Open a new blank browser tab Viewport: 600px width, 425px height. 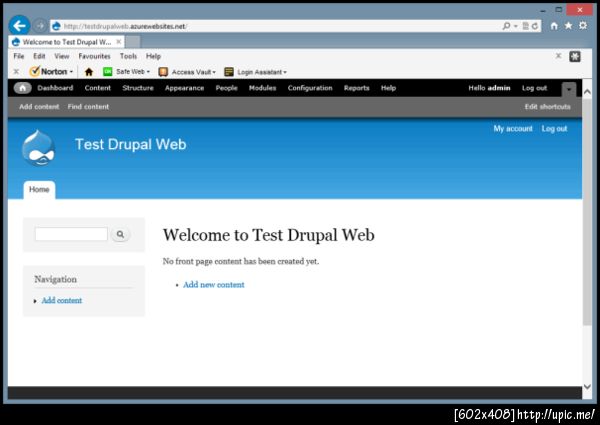pyautogui.click(x=133, y=42)
